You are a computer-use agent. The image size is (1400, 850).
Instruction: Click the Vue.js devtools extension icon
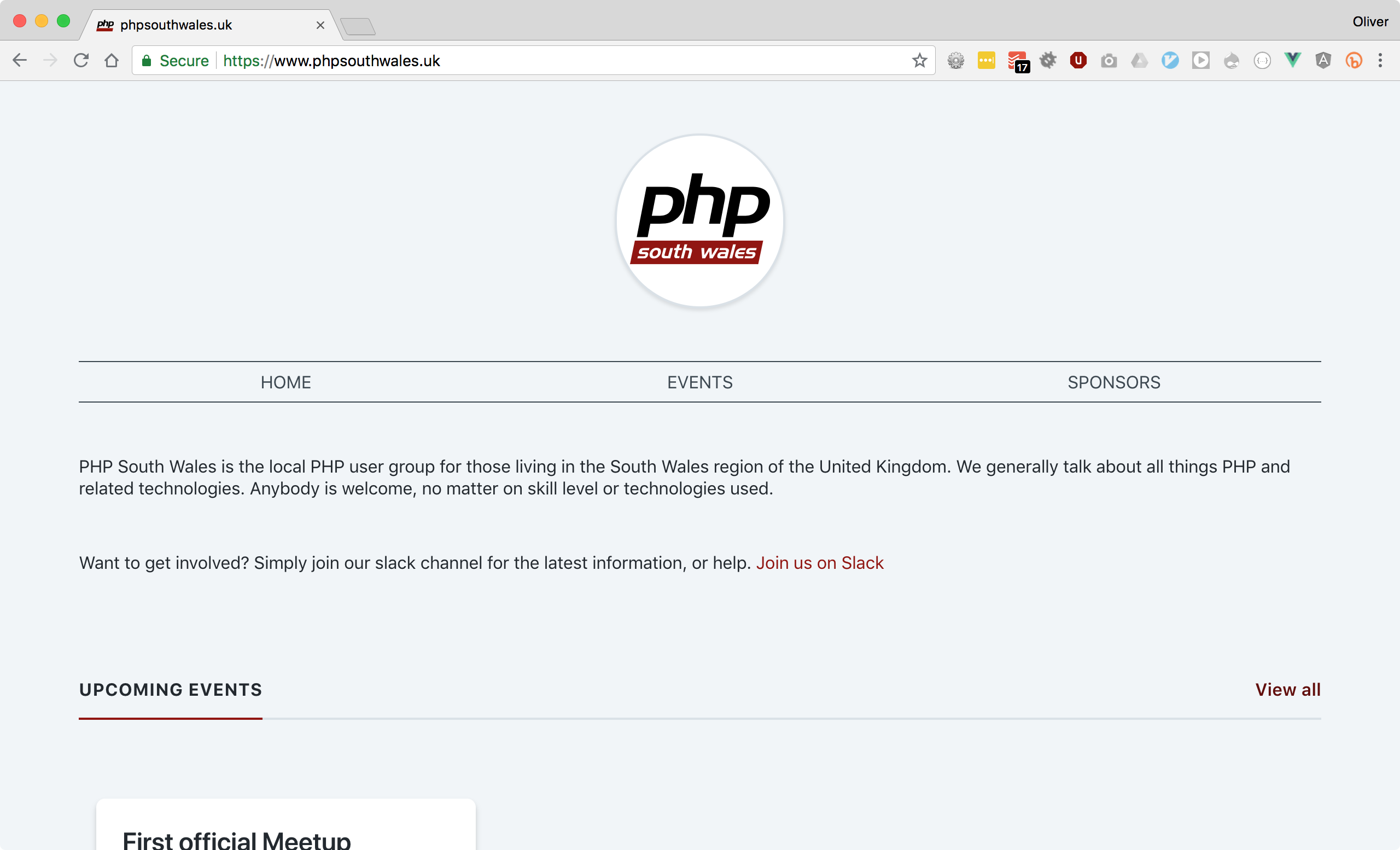tap(1292, 60)
